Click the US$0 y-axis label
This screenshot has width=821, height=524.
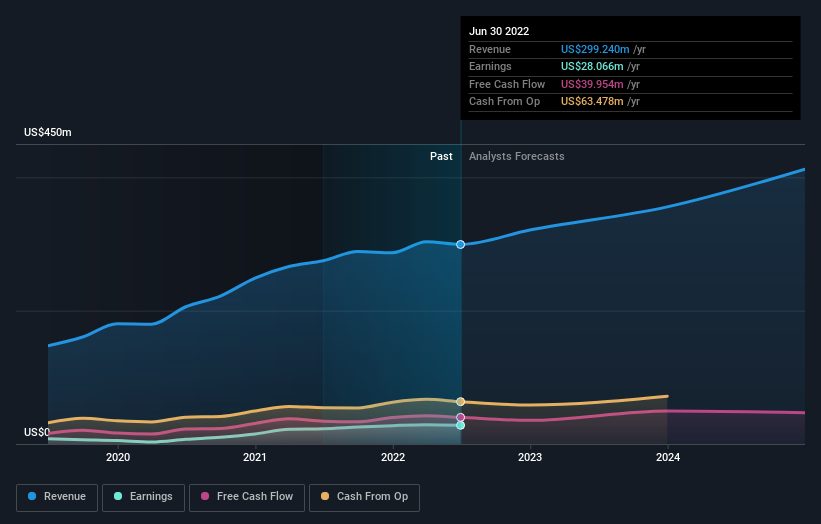click(37, 432)
